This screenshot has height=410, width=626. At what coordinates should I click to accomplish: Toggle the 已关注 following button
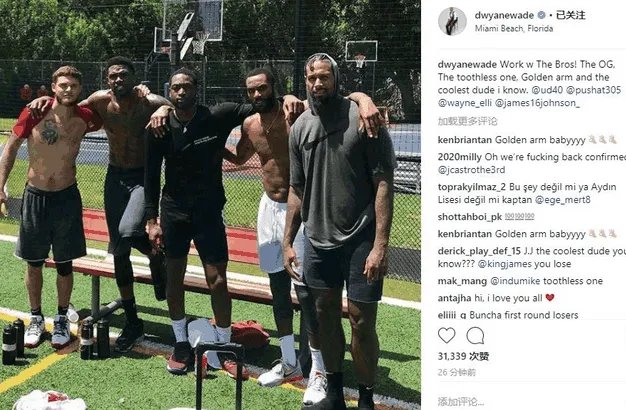point(571,16)
